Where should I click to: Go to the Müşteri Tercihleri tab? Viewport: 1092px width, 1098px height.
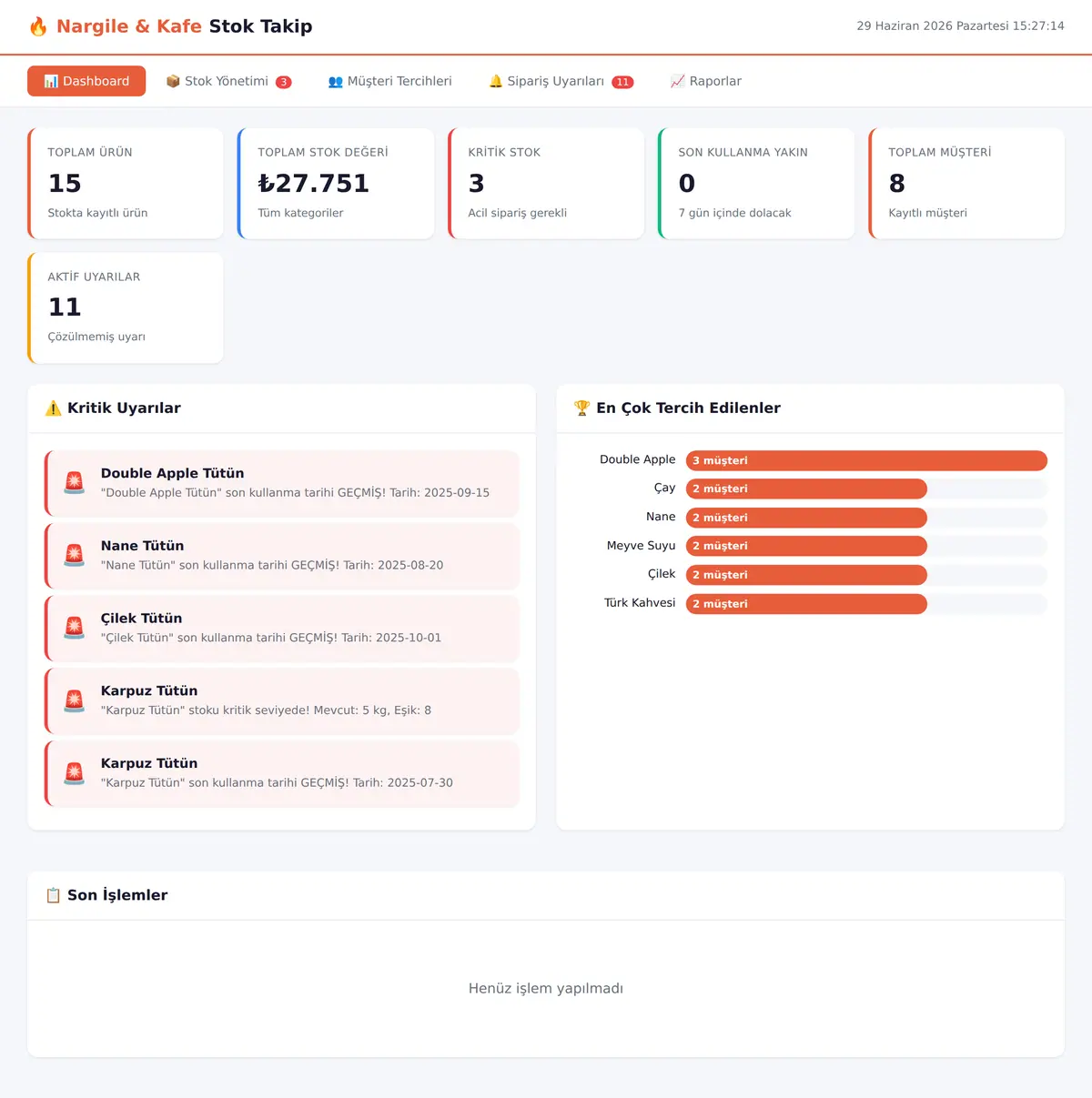[x=389, y=81]
